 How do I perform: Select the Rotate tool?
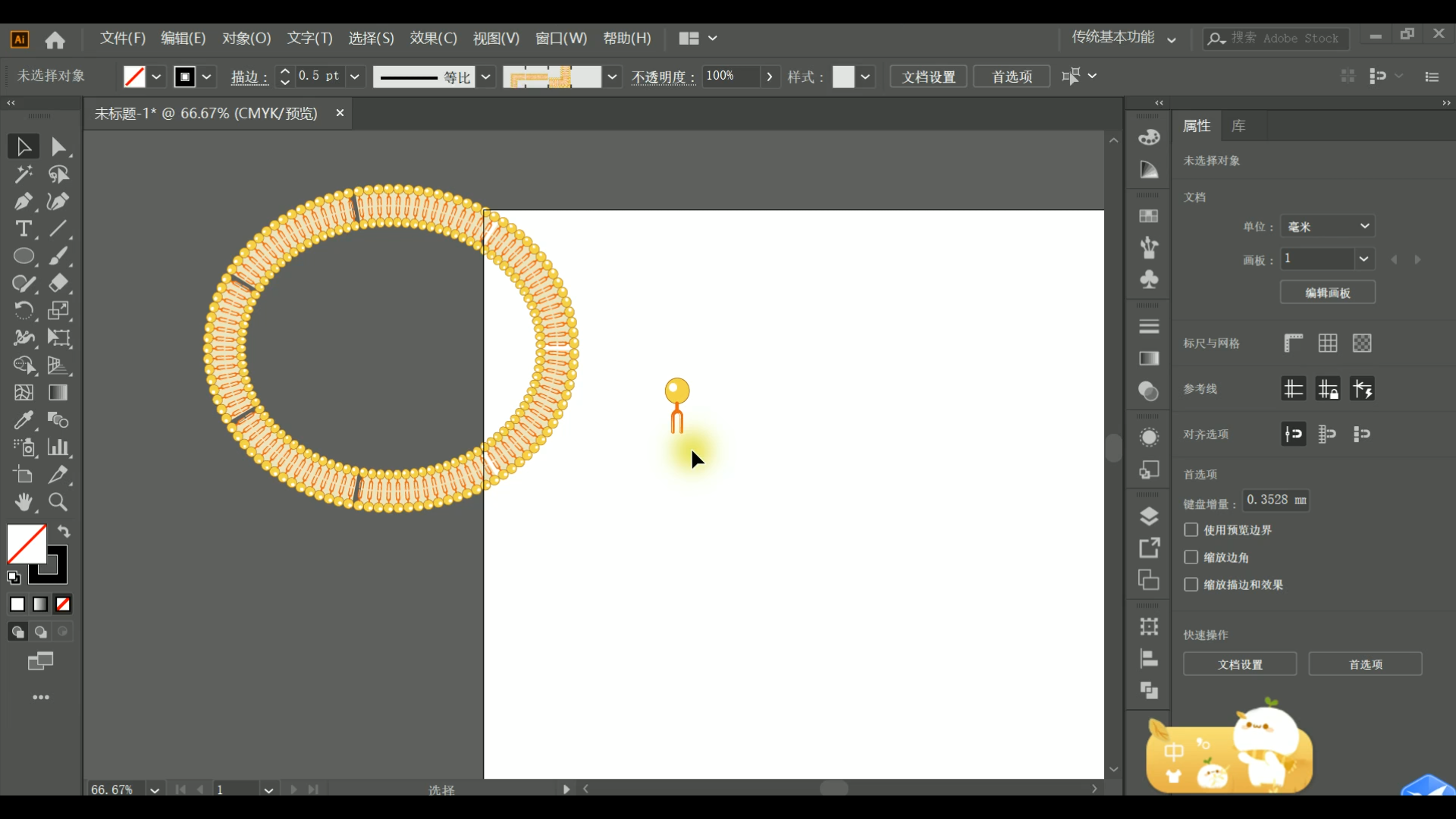click(x=23, y=311)
